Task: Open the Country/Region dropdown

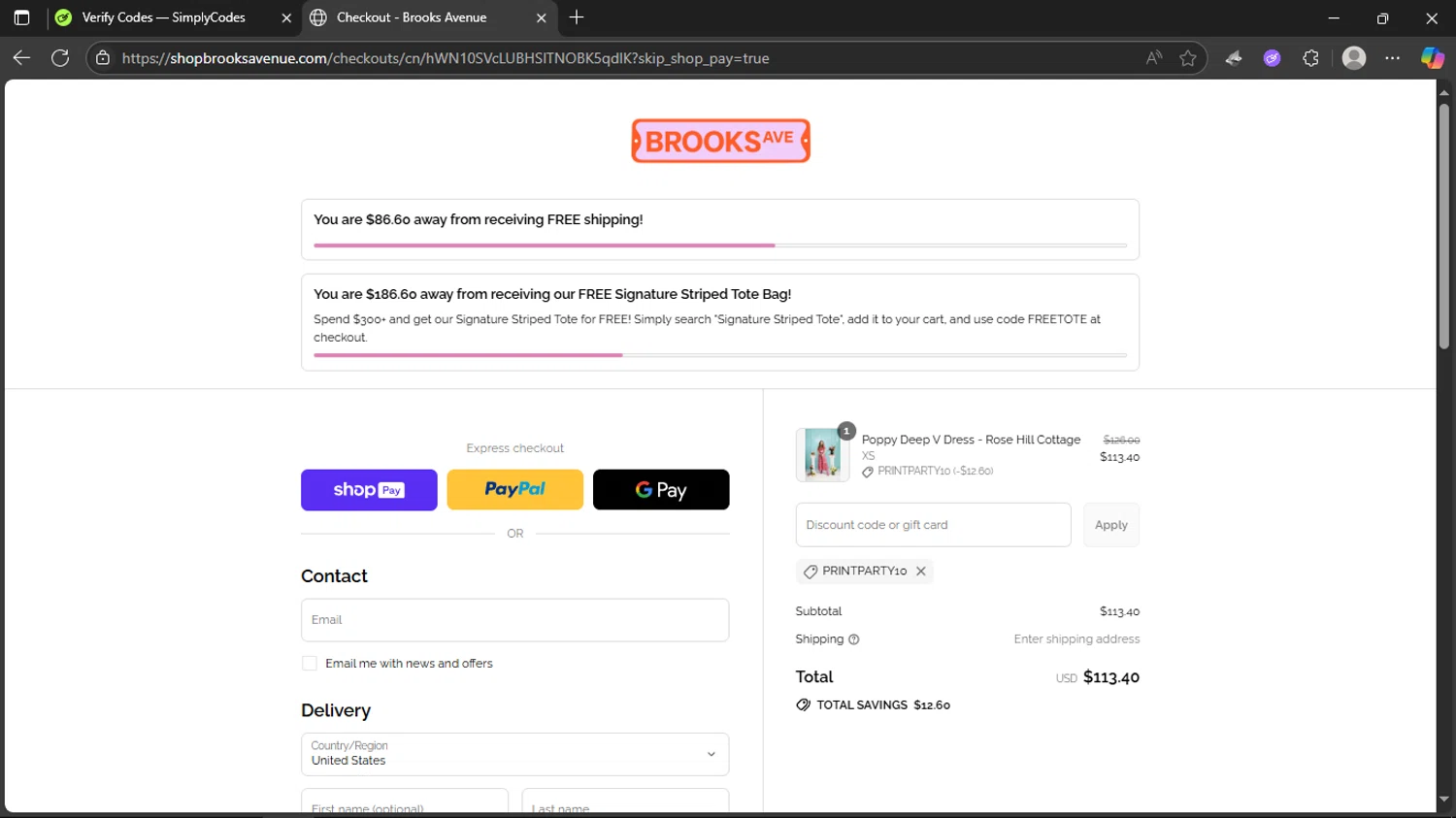Action: coord(515,754)
